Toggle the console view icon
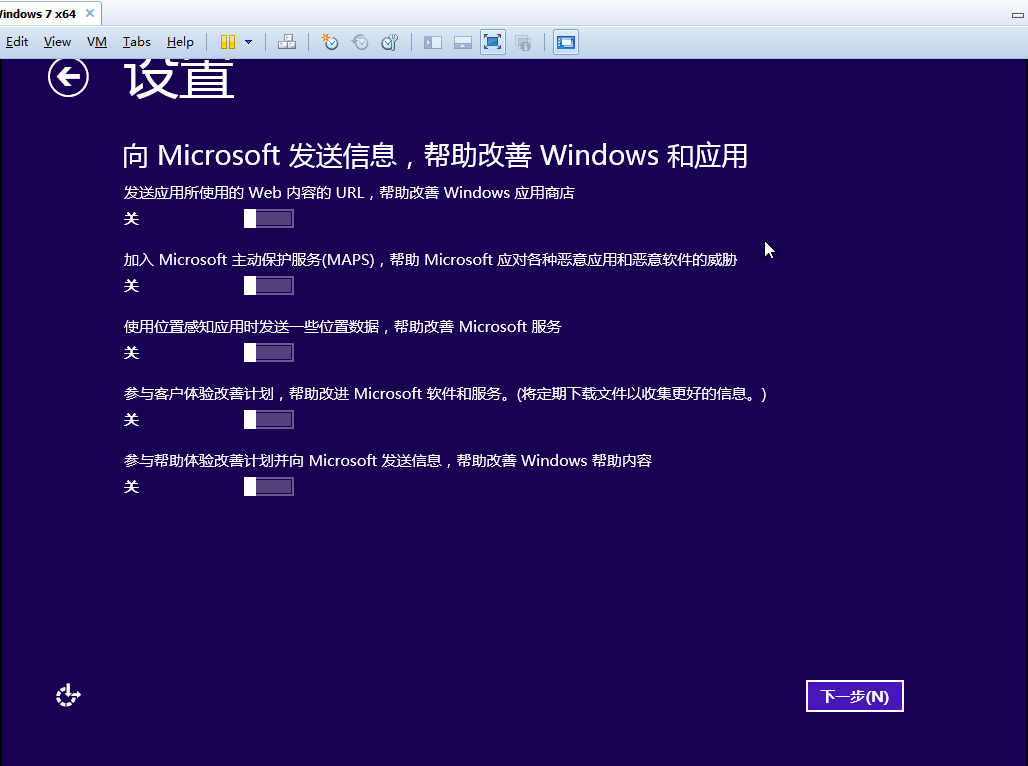Viewport: 1028px width, 766px height. click(565, 43)
